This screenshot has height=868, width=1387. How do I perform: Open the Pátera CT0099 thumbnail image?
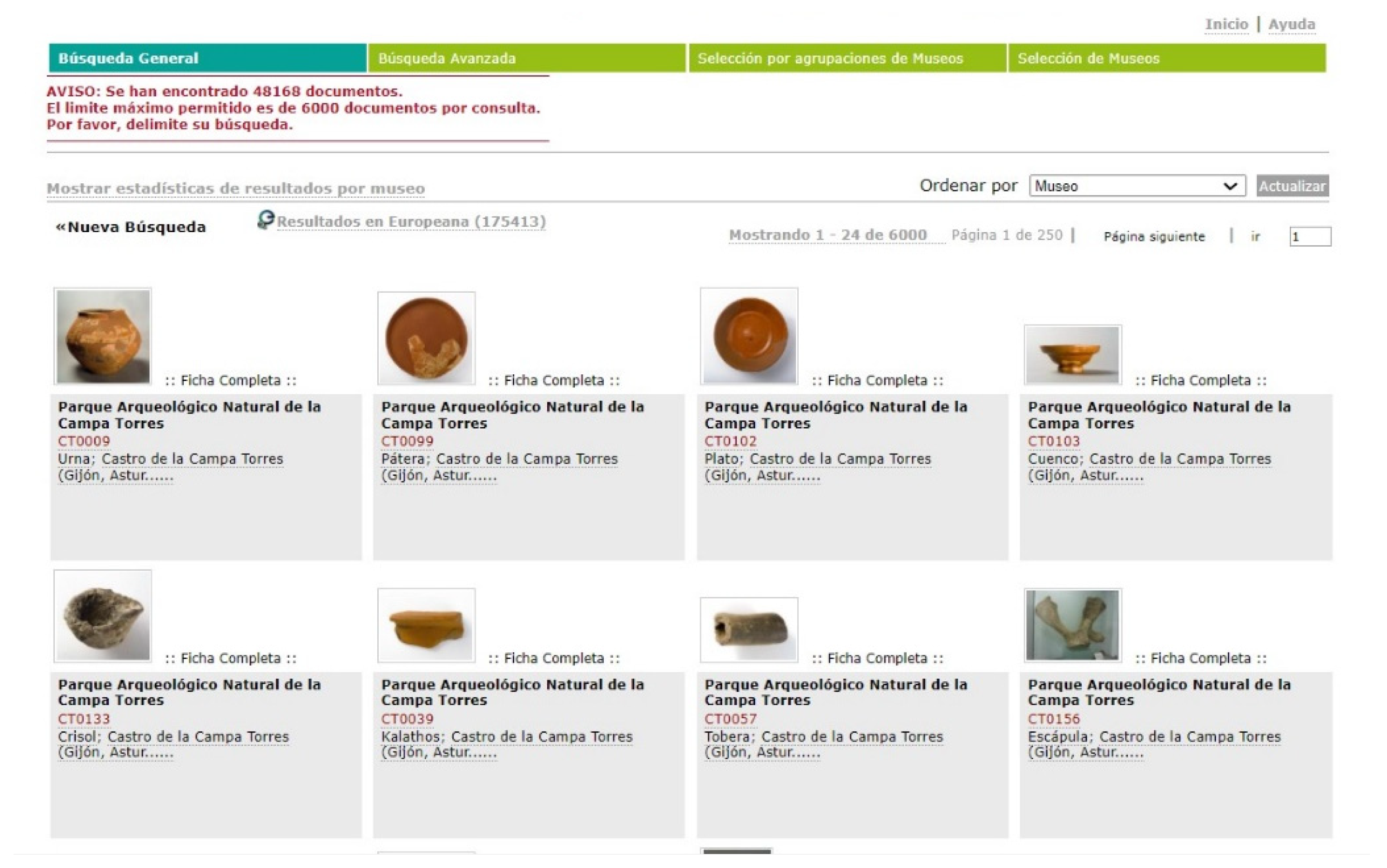(x=426, y=338)
